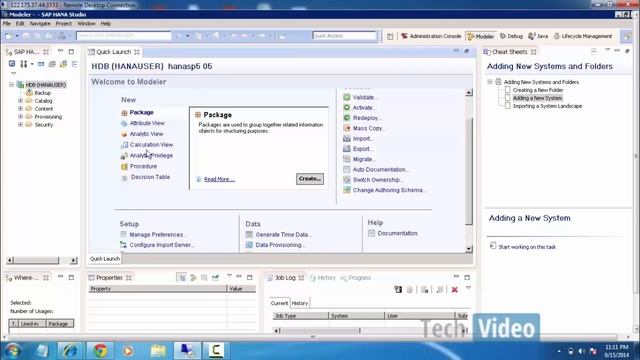Collapse Adding New Systems and Folders tree

[490, 82]
